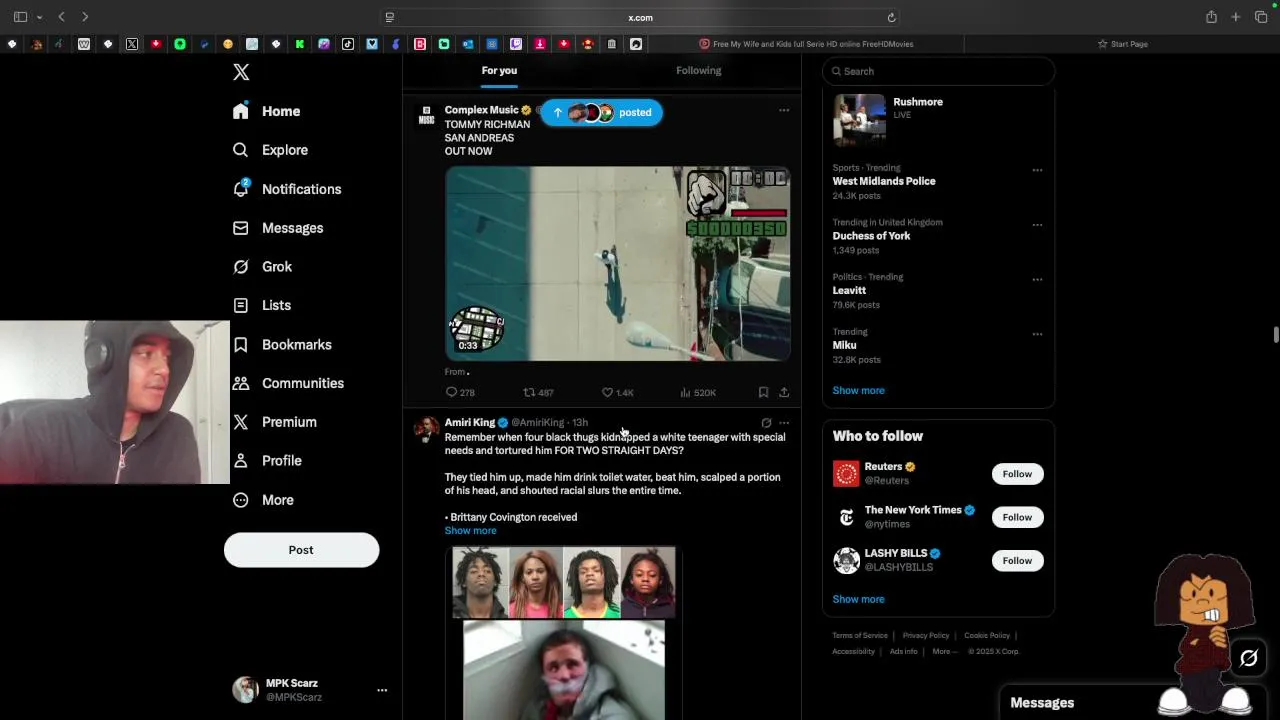Click the Bookmarks sidebar icon
This screenshot has width=1280, height=720.
(240, 344)
